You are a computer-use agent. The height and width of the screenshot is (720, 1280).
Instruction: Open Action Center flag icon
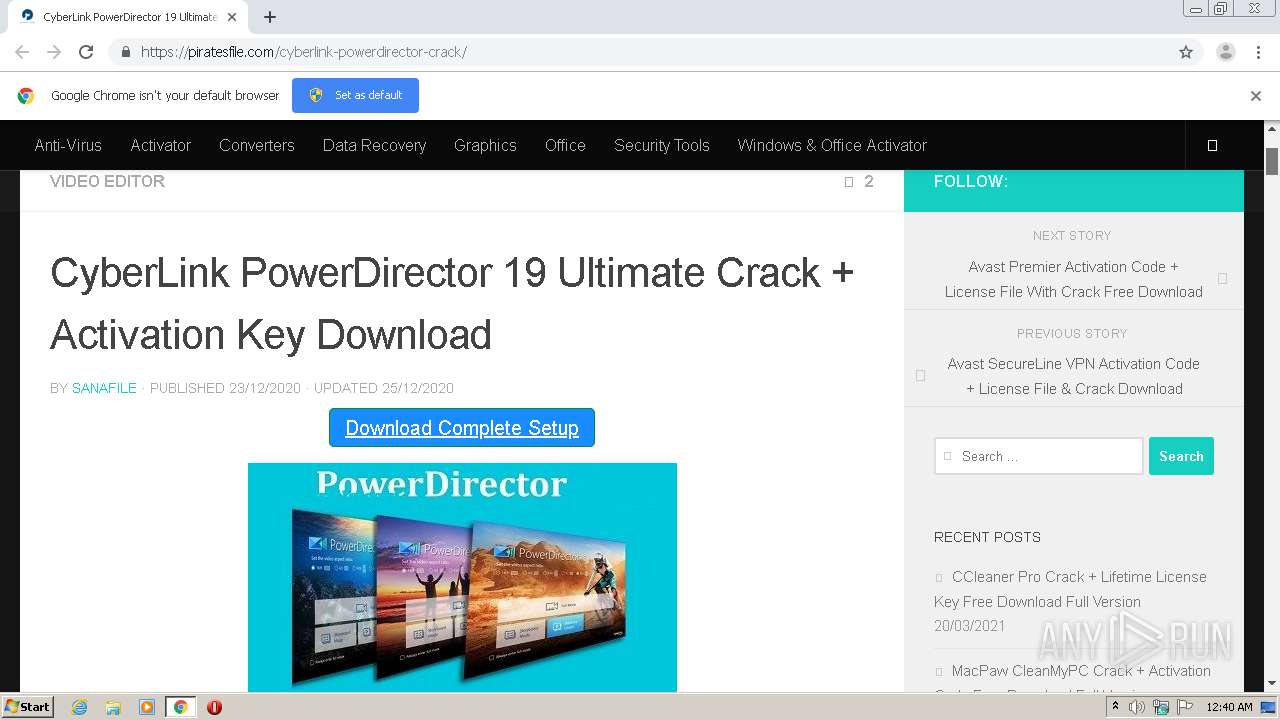coord(1185,707)
